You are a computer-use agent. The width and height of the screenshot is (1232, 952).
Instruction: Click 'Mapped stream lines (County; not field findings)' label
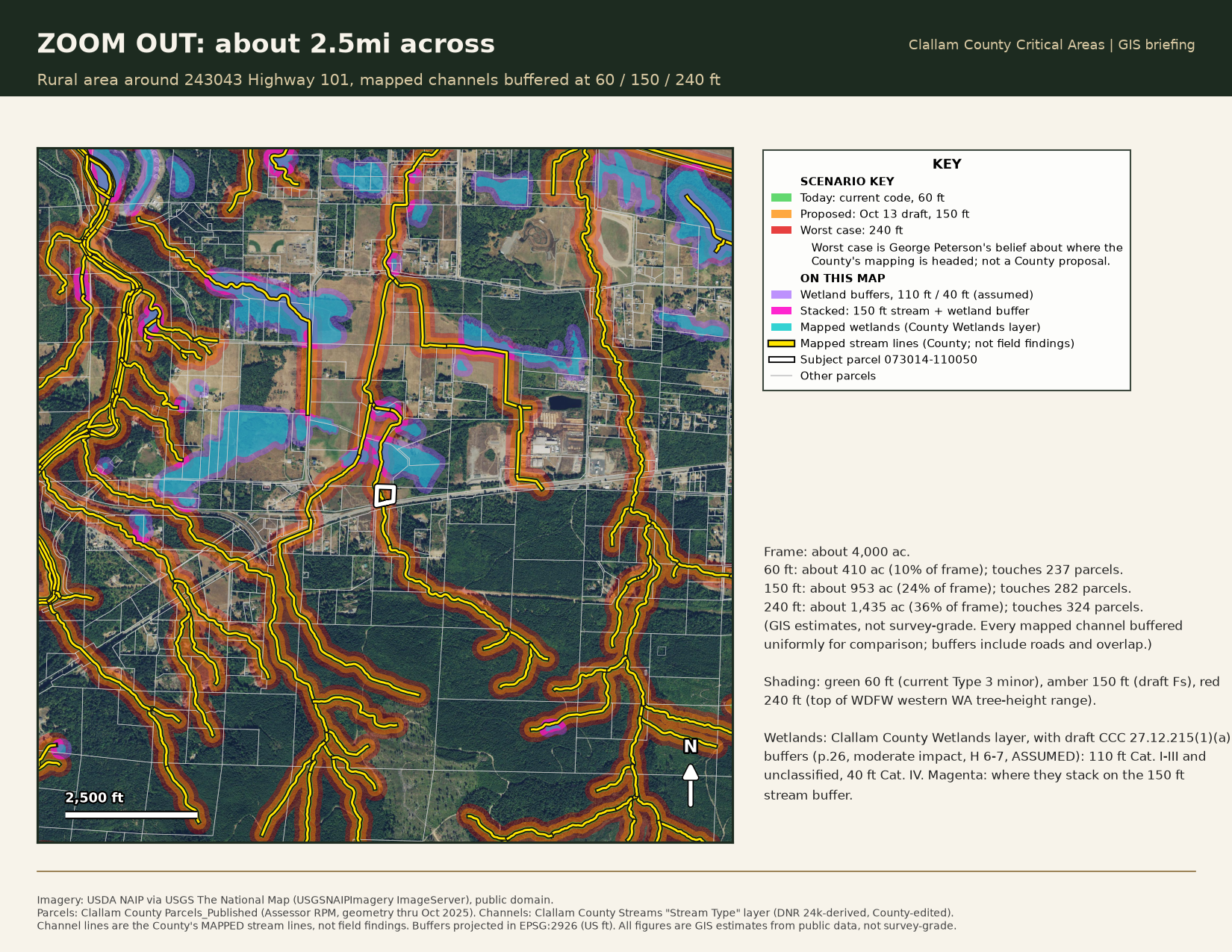[937, 343]
